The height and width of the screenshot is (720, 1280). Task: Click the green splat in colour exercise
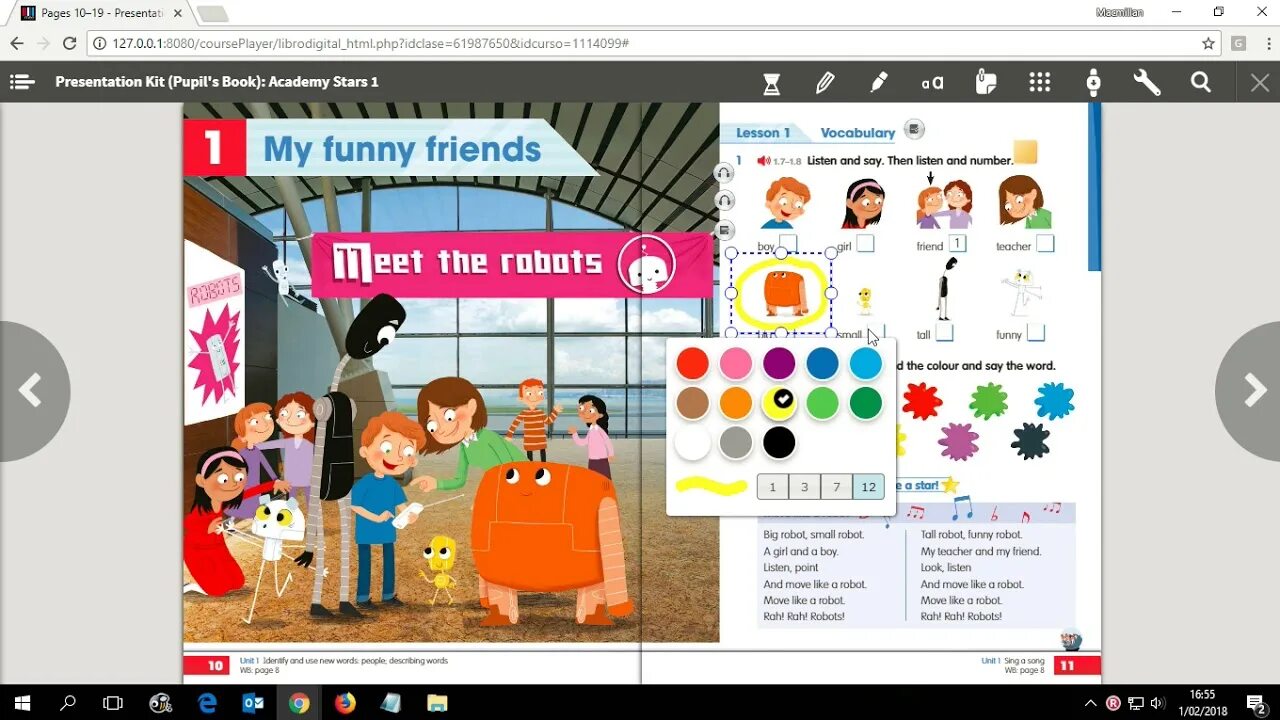click(x=988, y=401)
